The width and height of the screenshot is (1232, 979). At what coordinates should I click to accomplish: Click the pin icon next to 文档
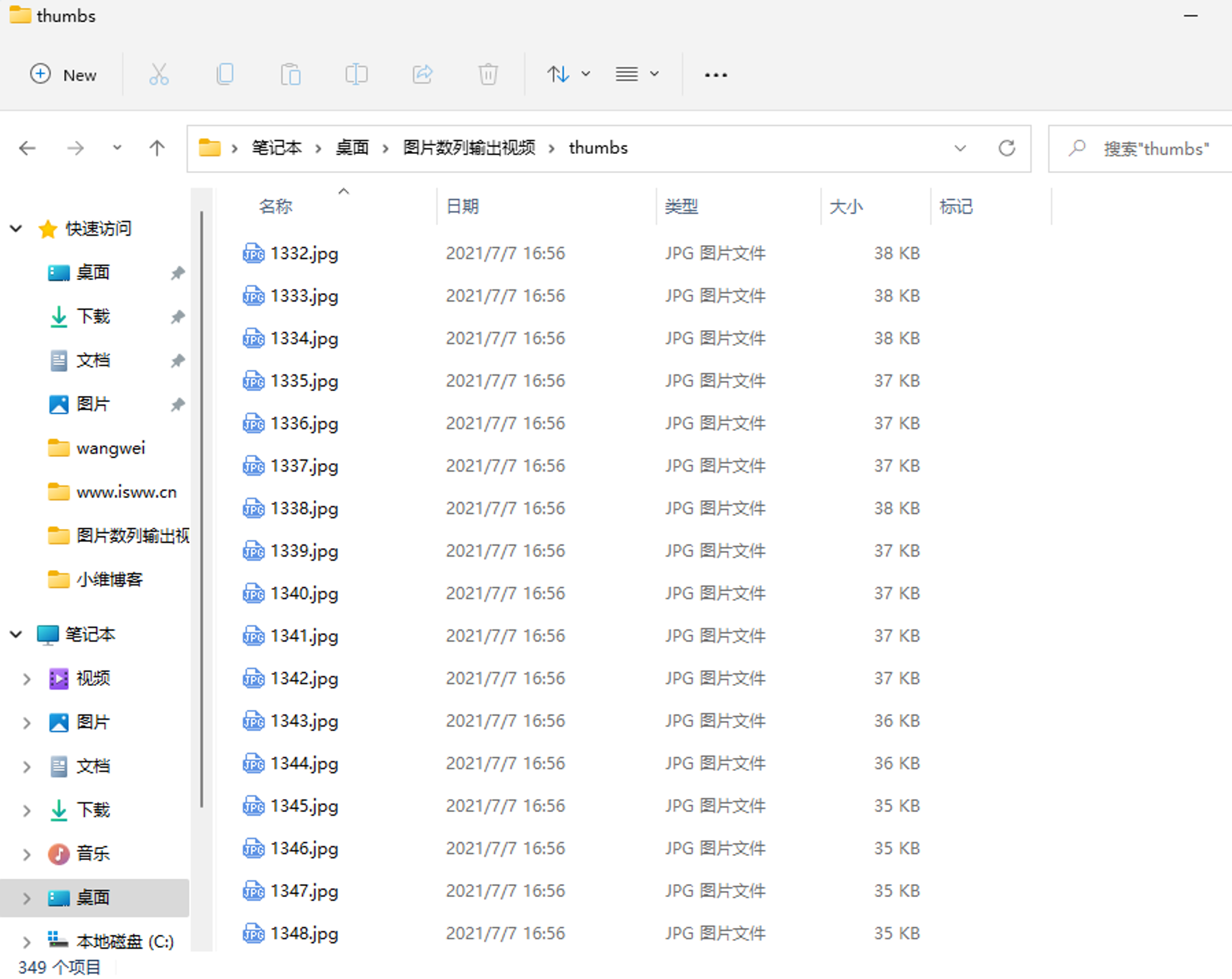pos(178,361)
